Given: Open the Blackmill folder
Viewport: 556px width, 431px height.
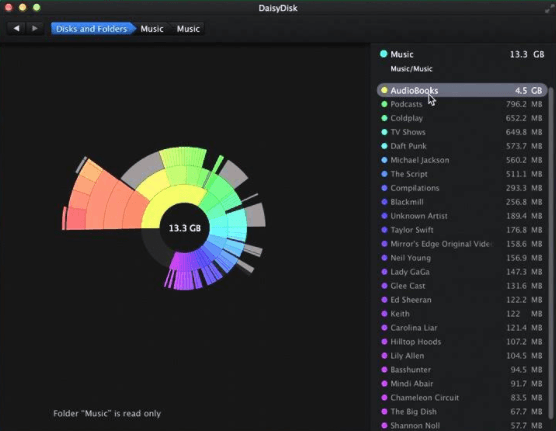Looking at the screenshot, I should (462, 202).
